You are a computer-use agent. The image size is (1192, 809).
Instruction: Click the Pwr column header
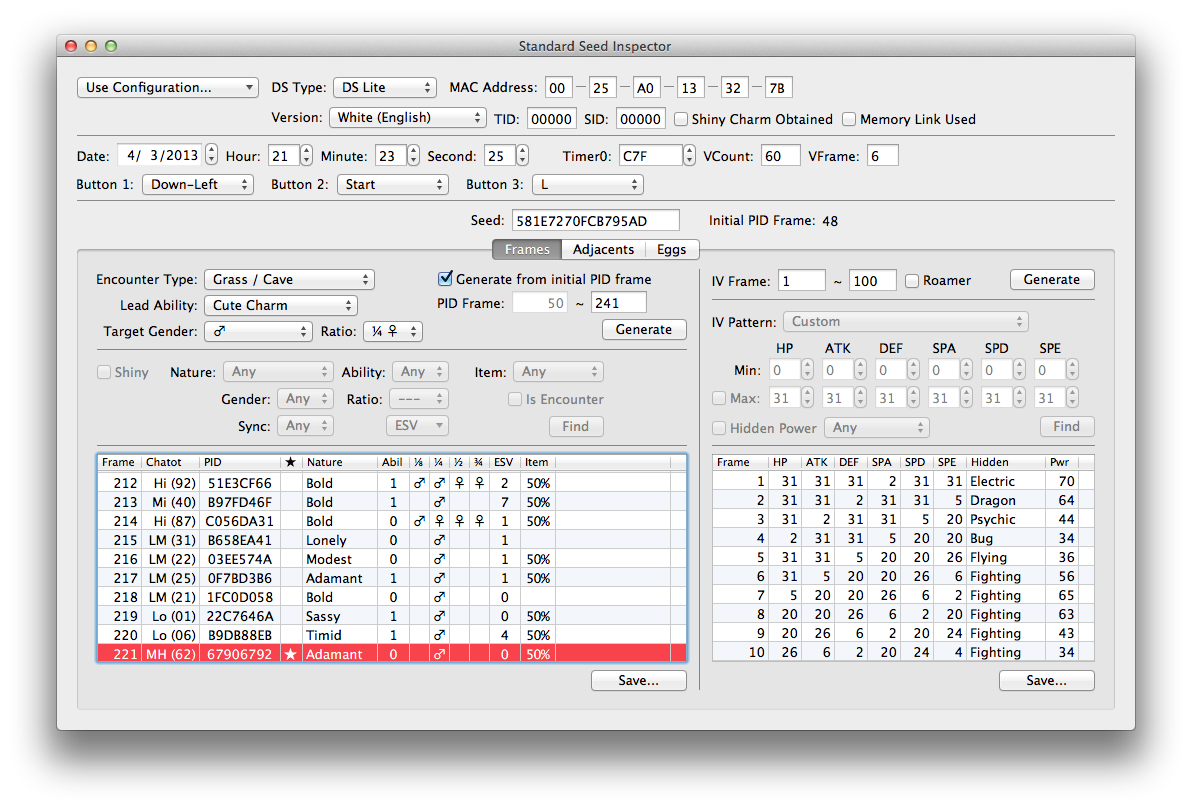1061,462
